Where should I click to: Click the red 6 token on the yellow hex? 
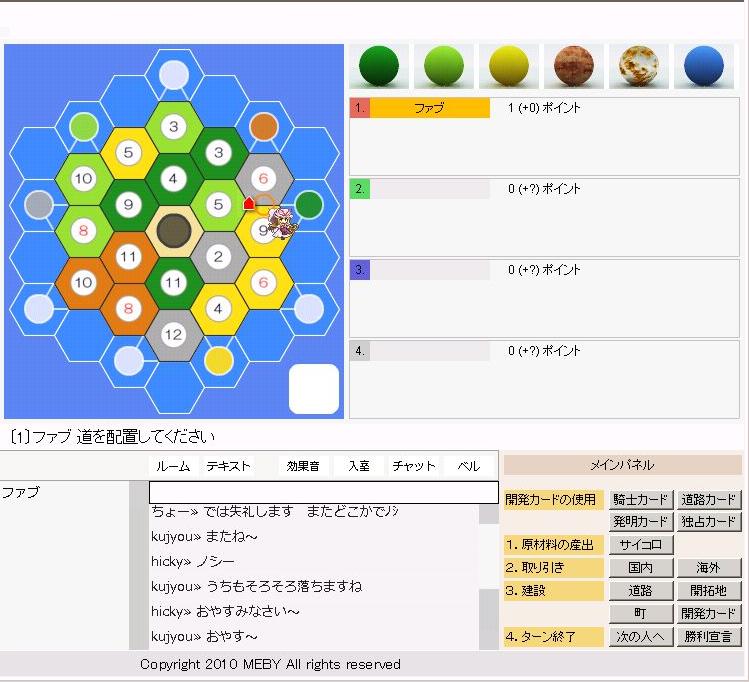263,283
